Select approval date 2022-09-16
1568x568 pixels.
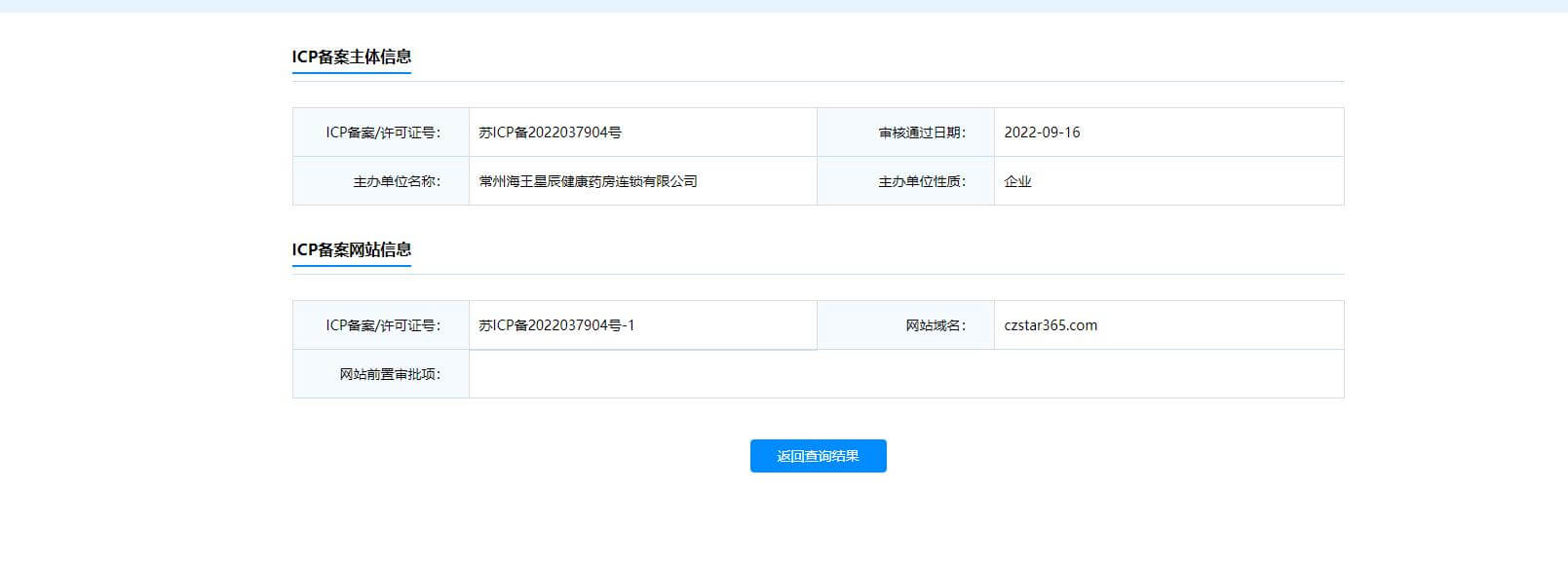[1042, 133]
